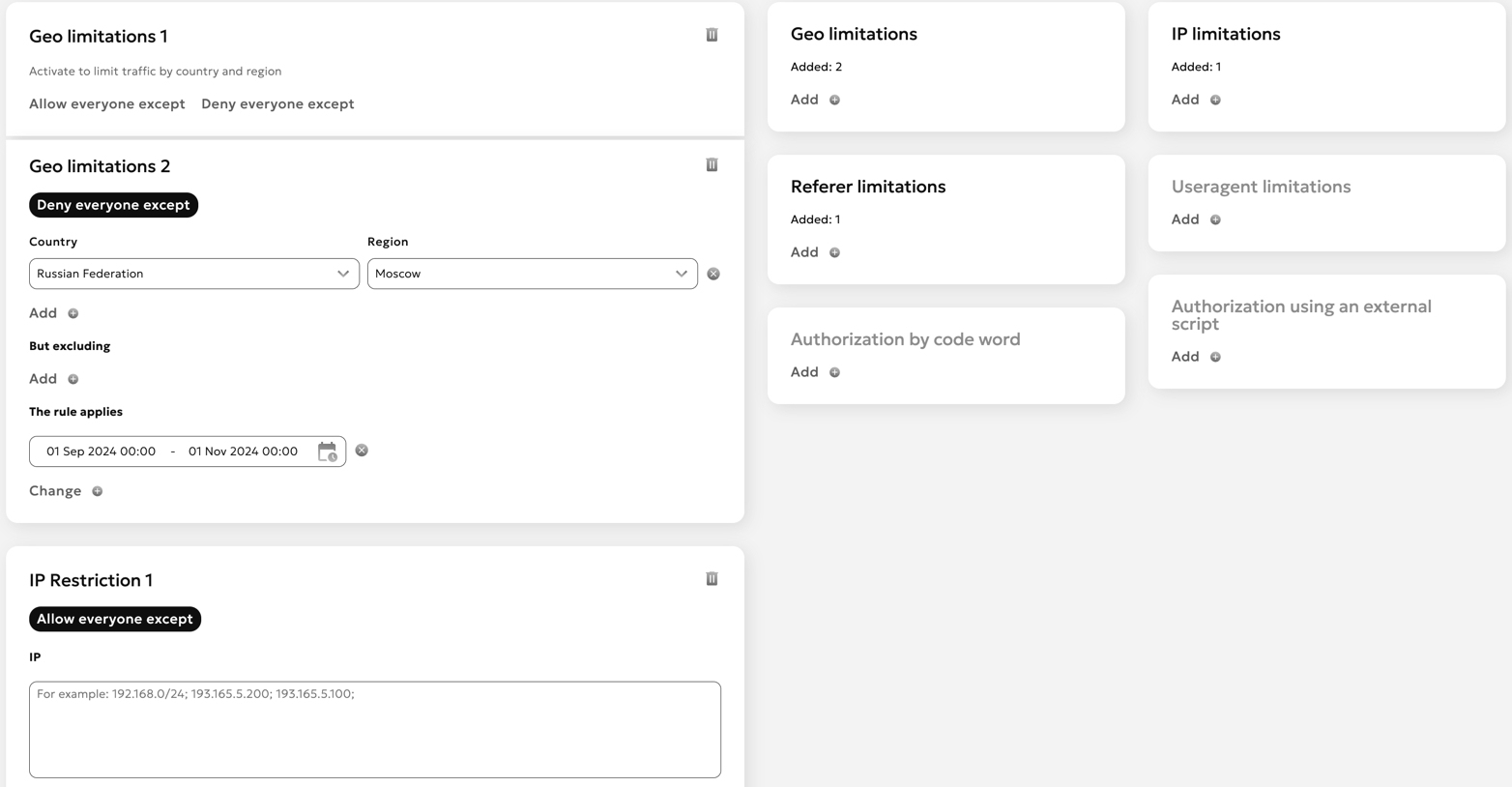The width and height of the screenshot is (1512, 787).
Task: Remove the Russian Federation Moscow row
Action: [x=713, y=275]
